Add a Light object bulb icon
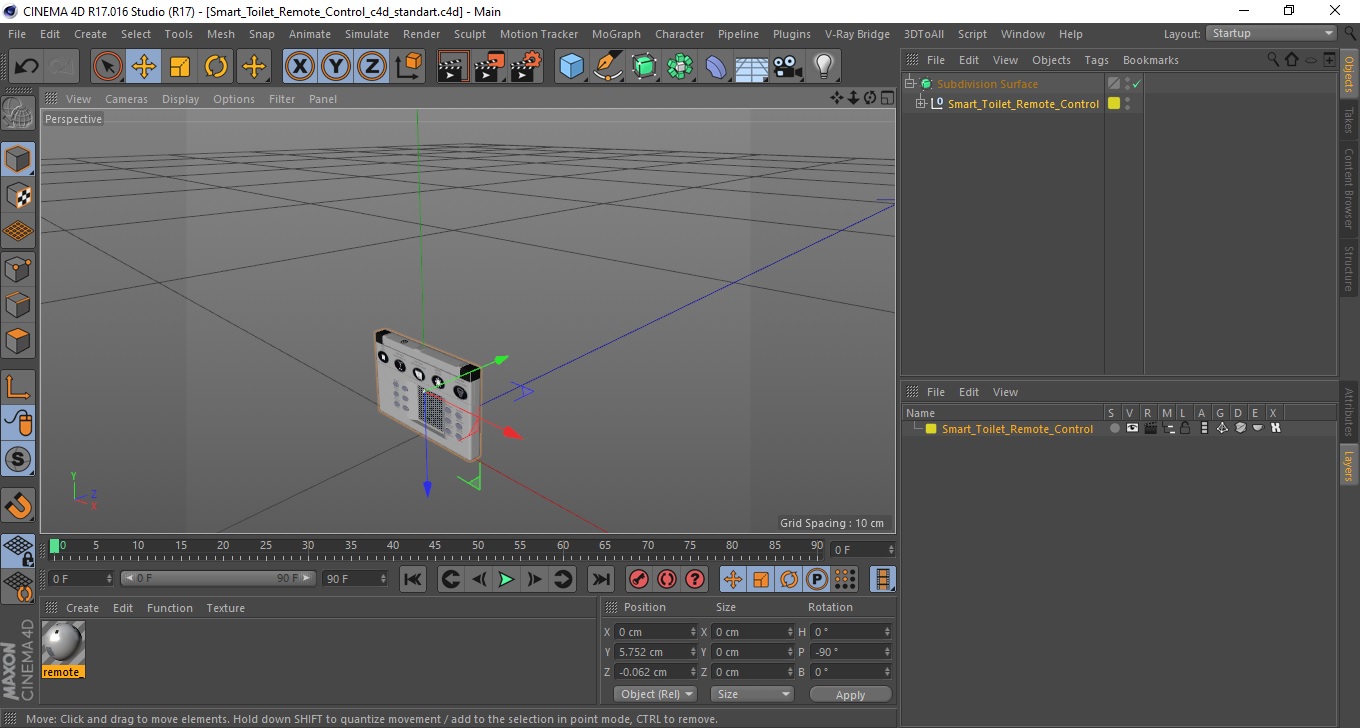Screen dimensions: 1360x728 824,67
